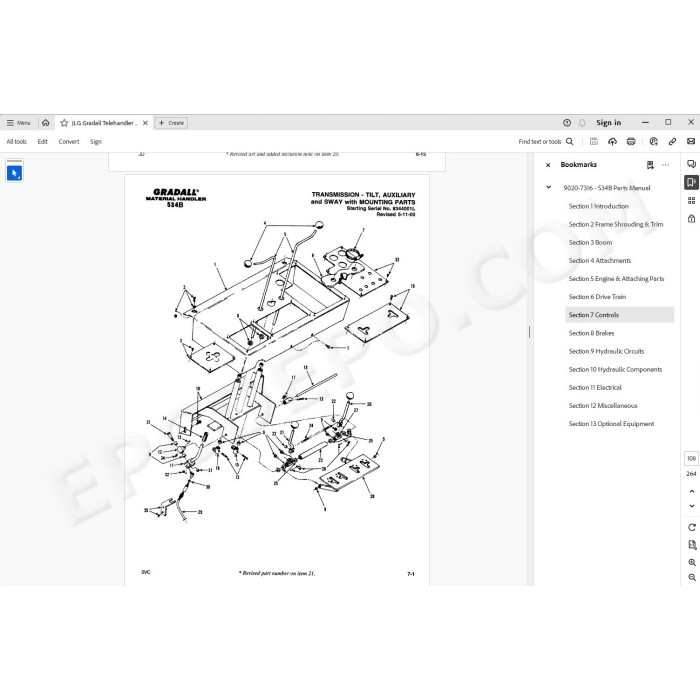Rotate the page view icon

point(692,527)
